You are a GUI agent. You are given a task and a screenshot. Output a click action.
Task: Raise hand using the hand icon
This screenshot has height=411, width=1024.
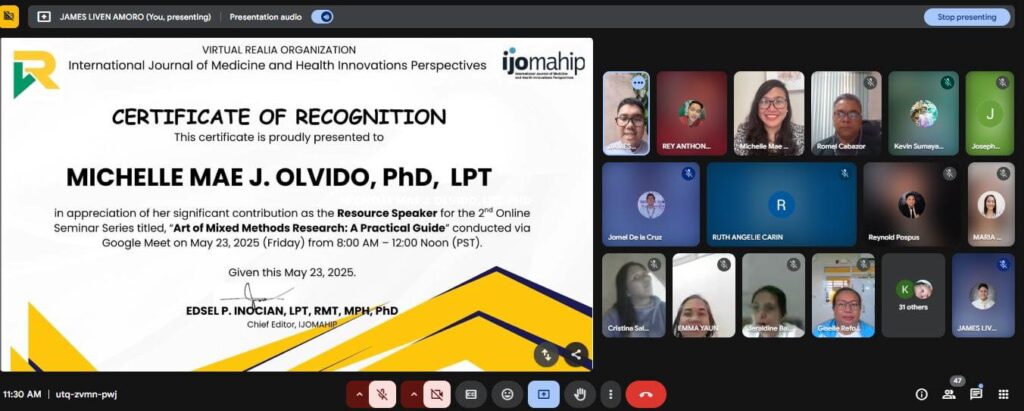pos(579,394)
